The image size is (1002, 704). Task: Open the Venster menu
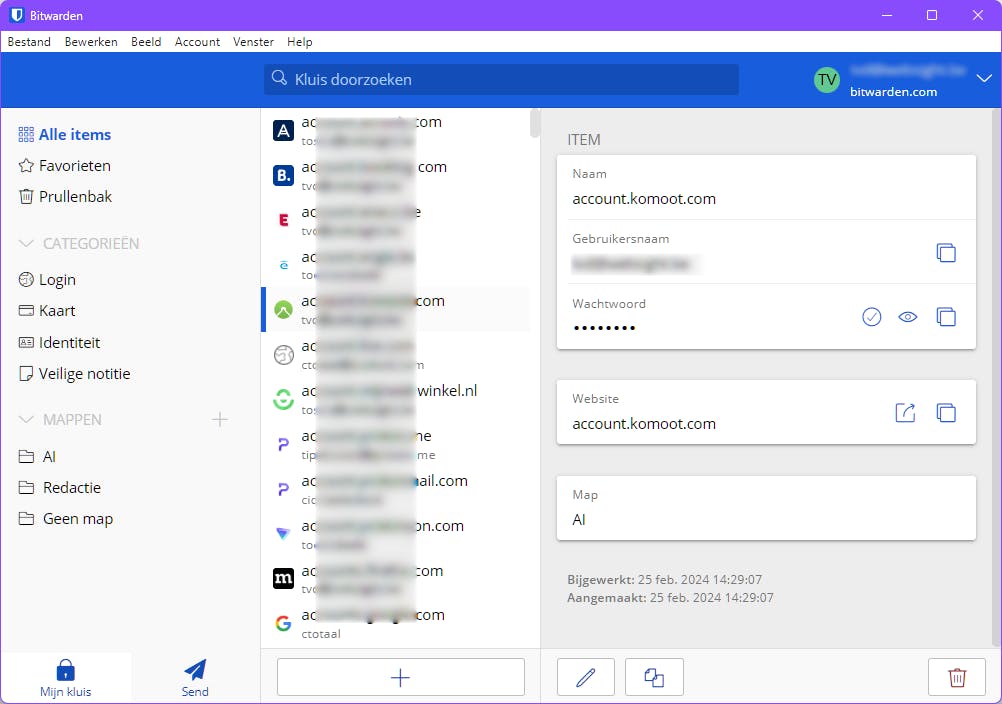(x=253, y=42)
